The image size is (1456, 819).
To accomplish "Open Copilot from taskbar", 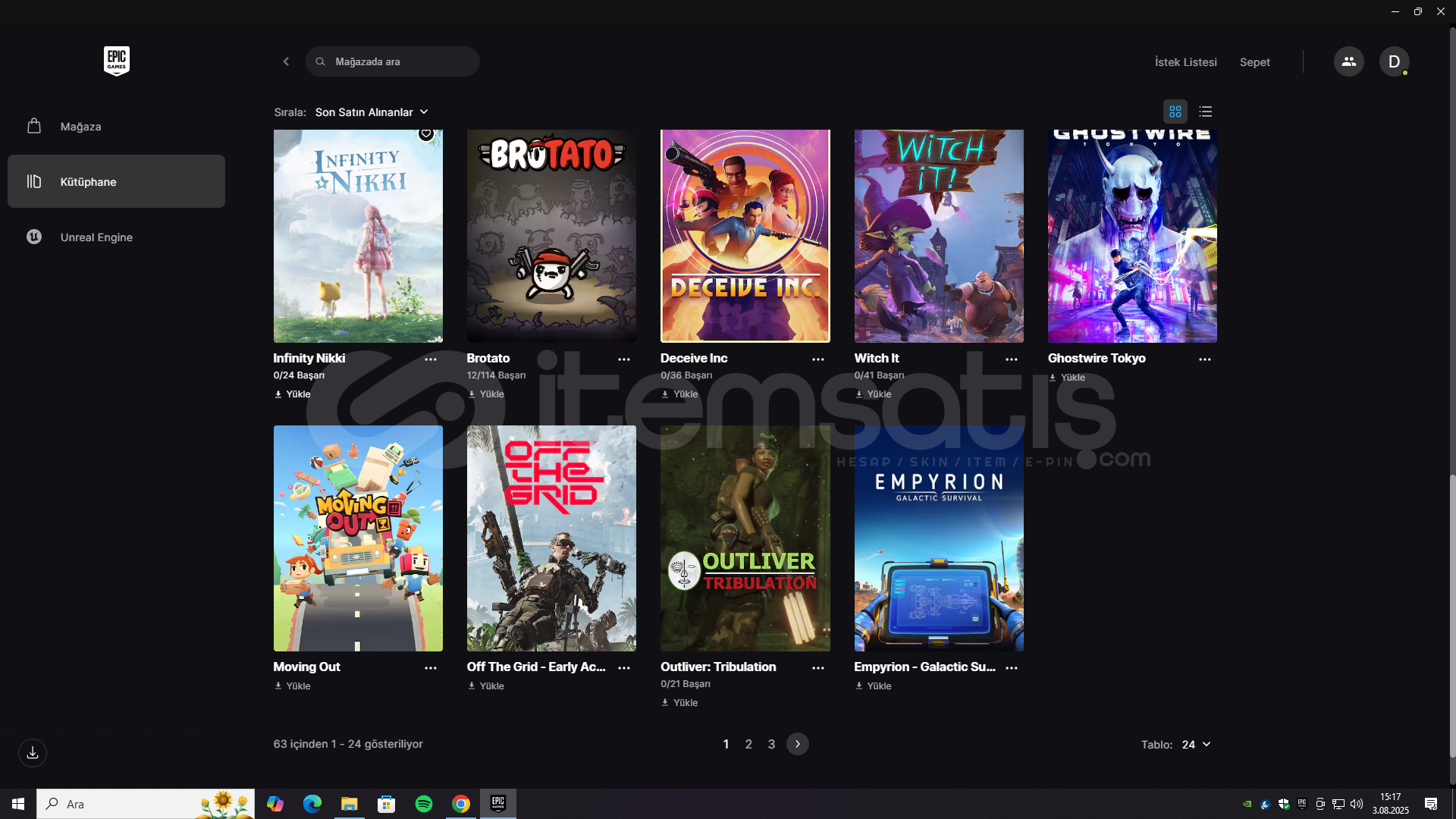I will coord(275,804).
